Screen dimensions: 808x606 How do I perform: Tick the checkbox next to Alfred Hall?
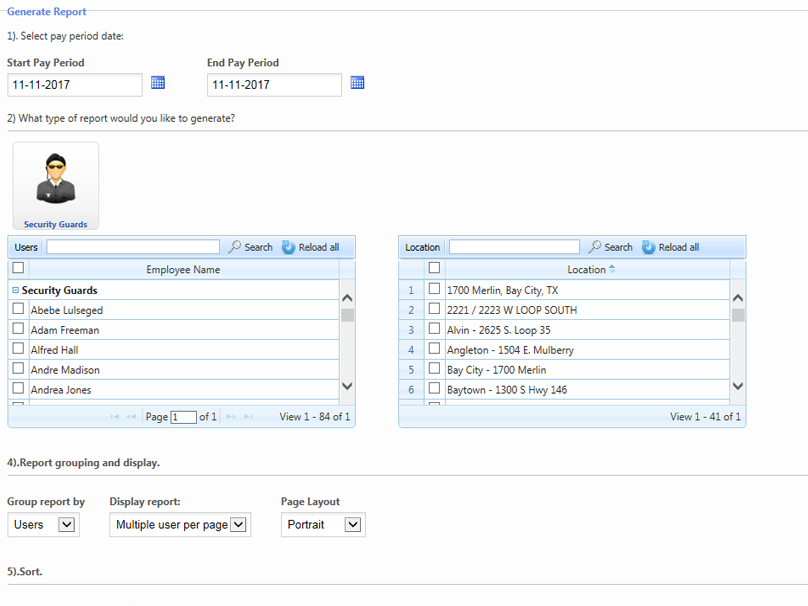tap(18, 349)
